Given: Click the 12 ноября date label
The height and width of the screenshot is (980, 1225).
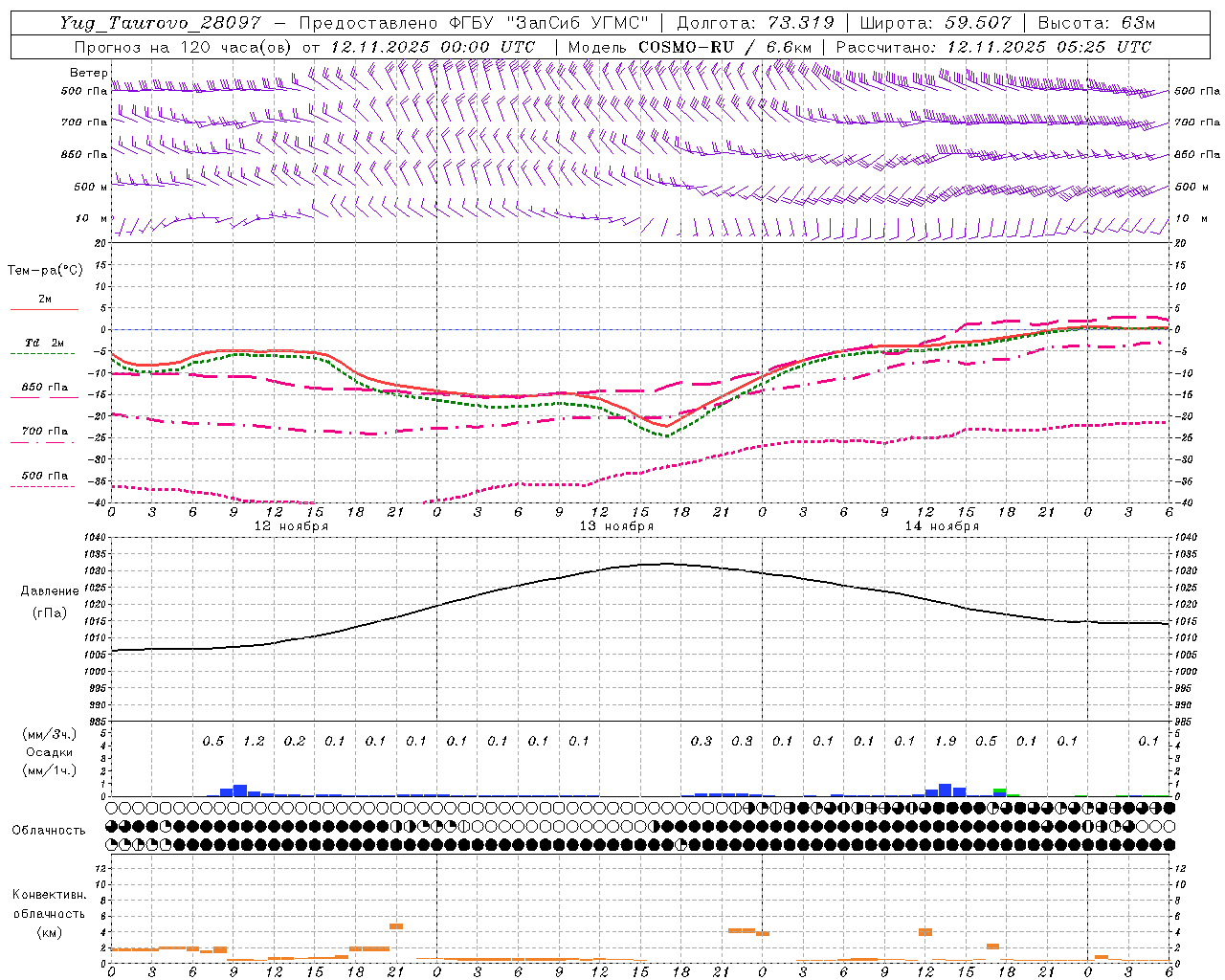Looking at the screenshot, I should click(291, 526).
